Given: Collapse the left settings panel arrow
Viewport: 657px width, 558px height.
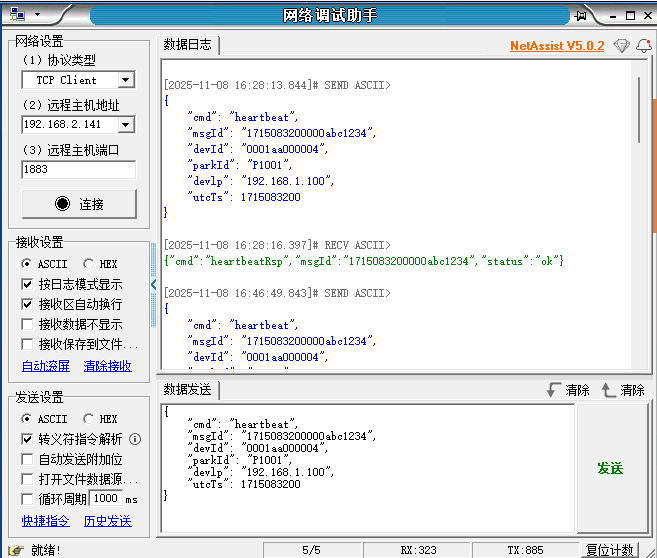Looking at the screenshot, I should (153, 284).
